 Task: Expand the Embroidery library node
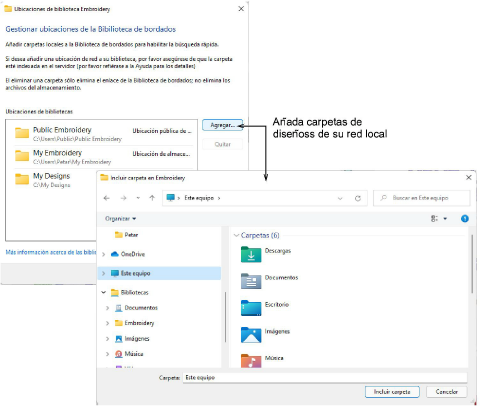pos(107,323)
